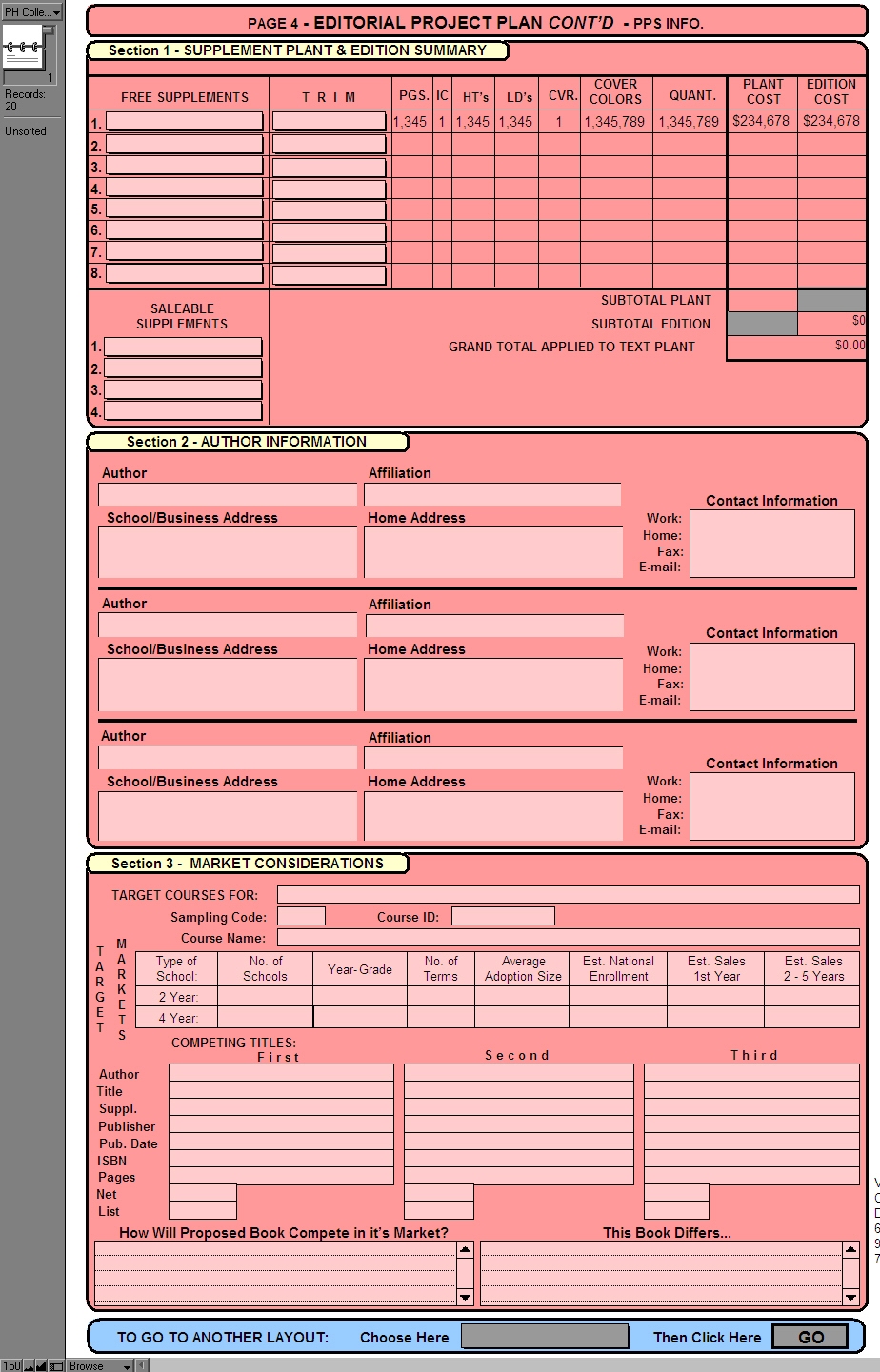The width and height of the screenshot is (880, 1372).
Task: Click the Target Courses For field
Action: [x=569, y=895]
